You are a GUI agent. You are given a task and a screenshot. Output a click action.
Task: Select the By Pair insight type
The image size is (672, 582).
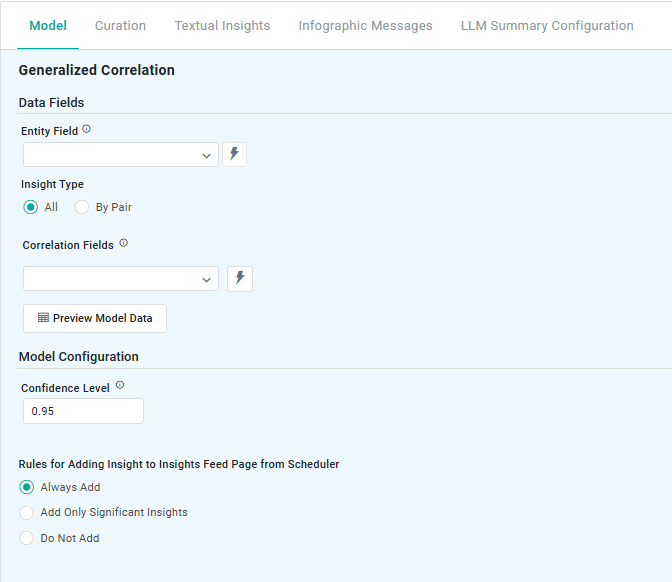(x=82, y=208)
